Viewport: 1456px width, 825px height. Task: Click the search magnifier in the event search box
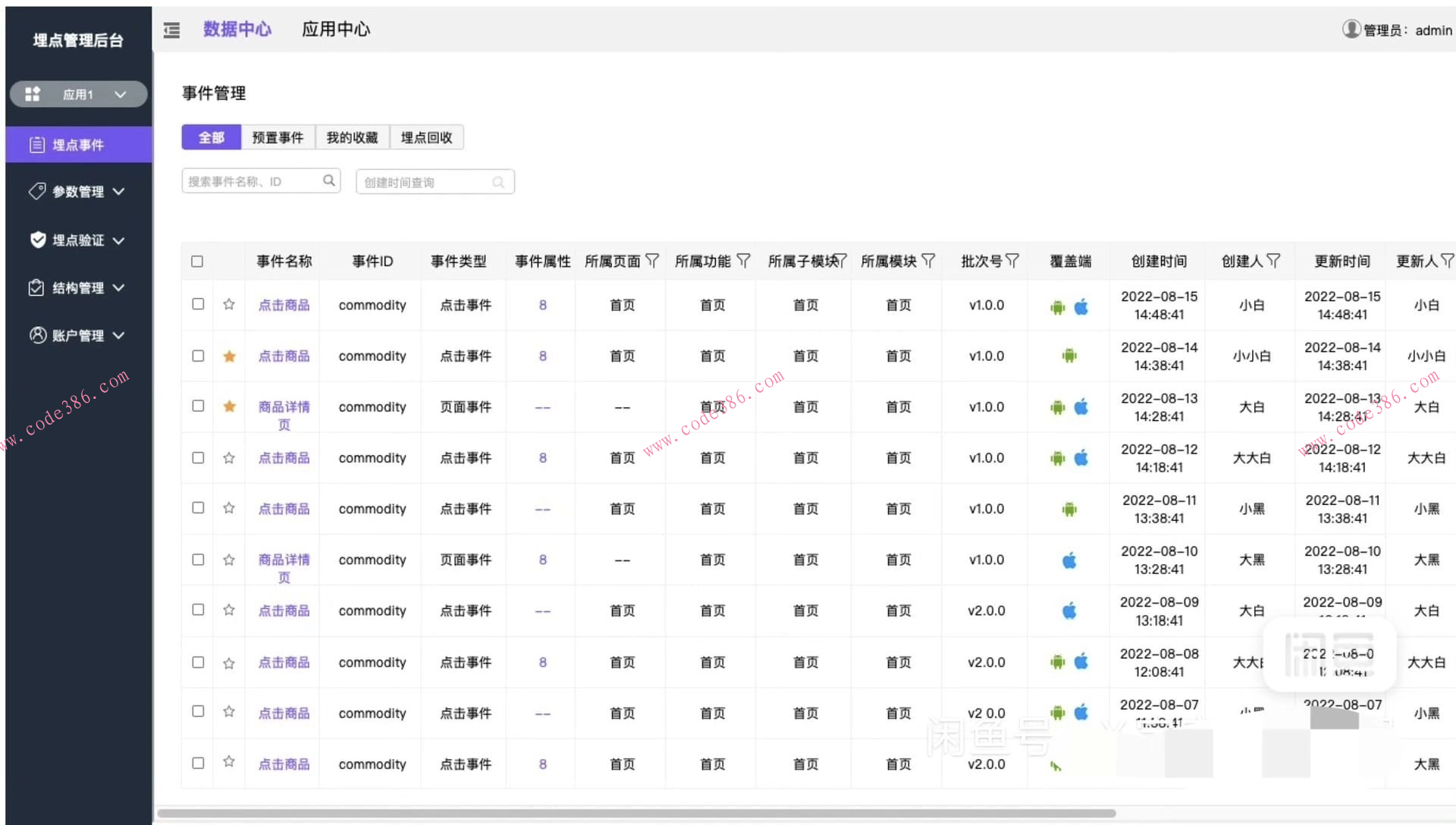328,180
